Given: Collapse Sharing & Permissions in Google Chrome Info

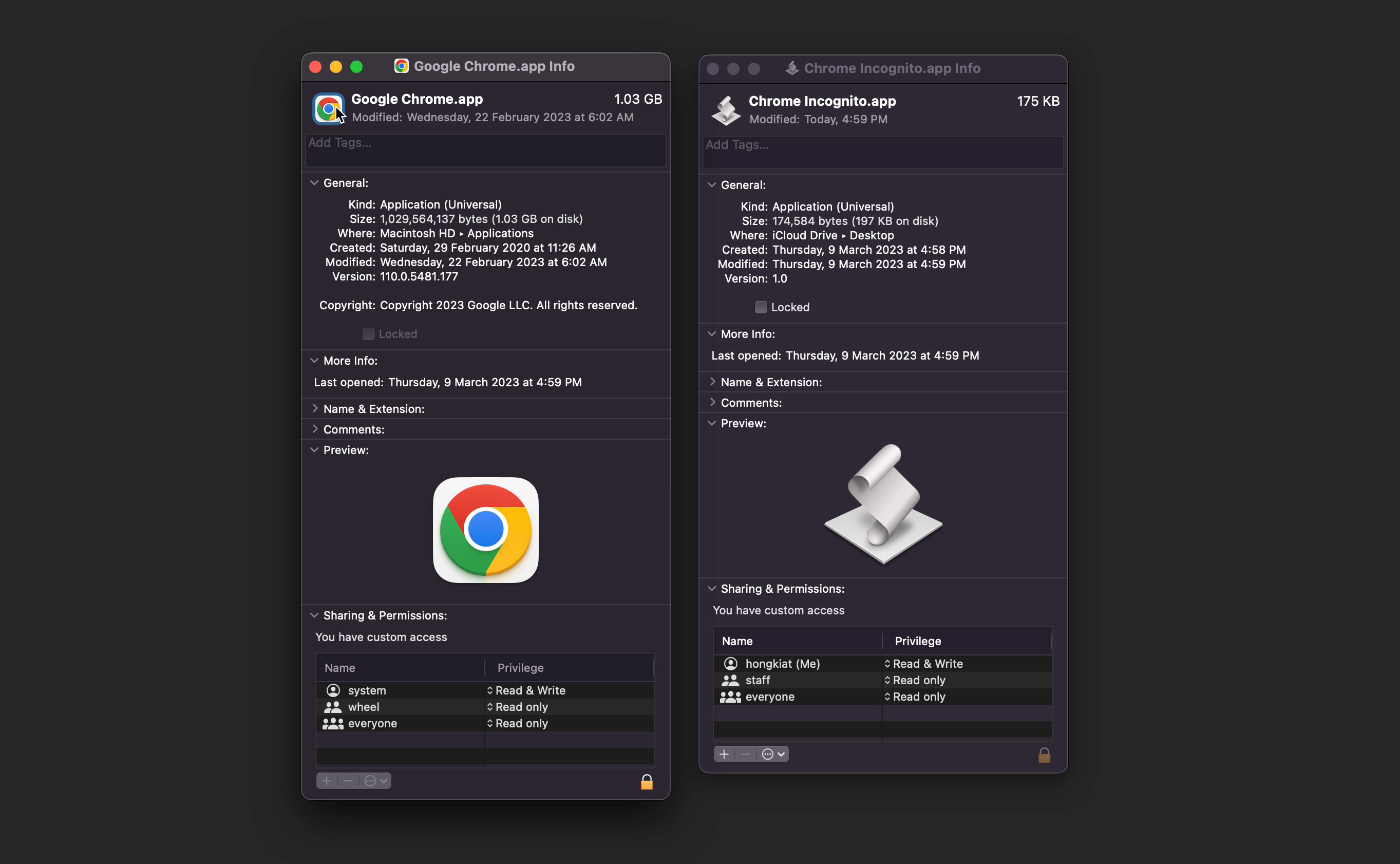Looking at the screenshot, I should point(314,615).
